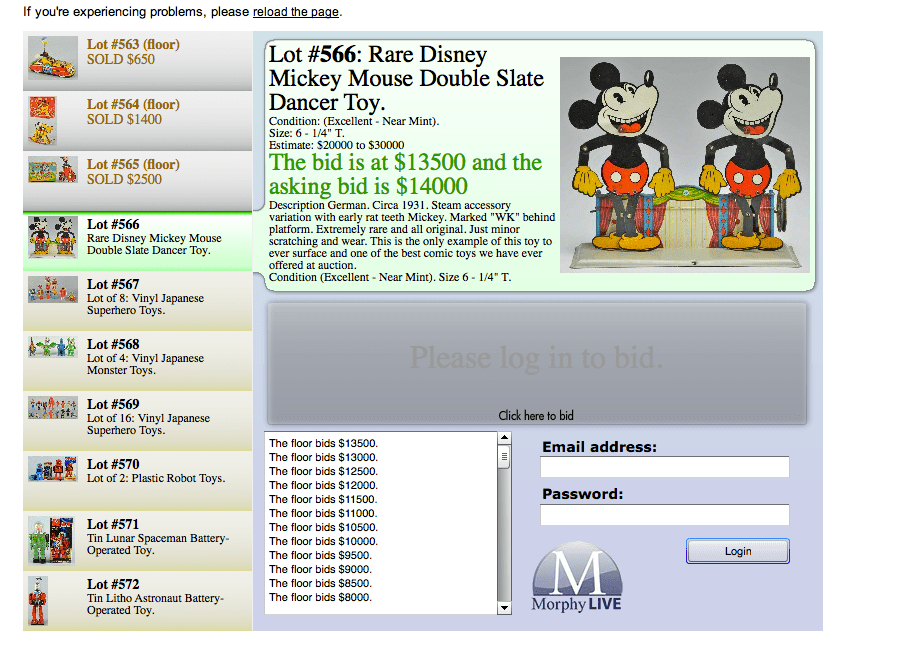Select the Lot #572 heading
The image size is (897, 657).
pos(113,585)
